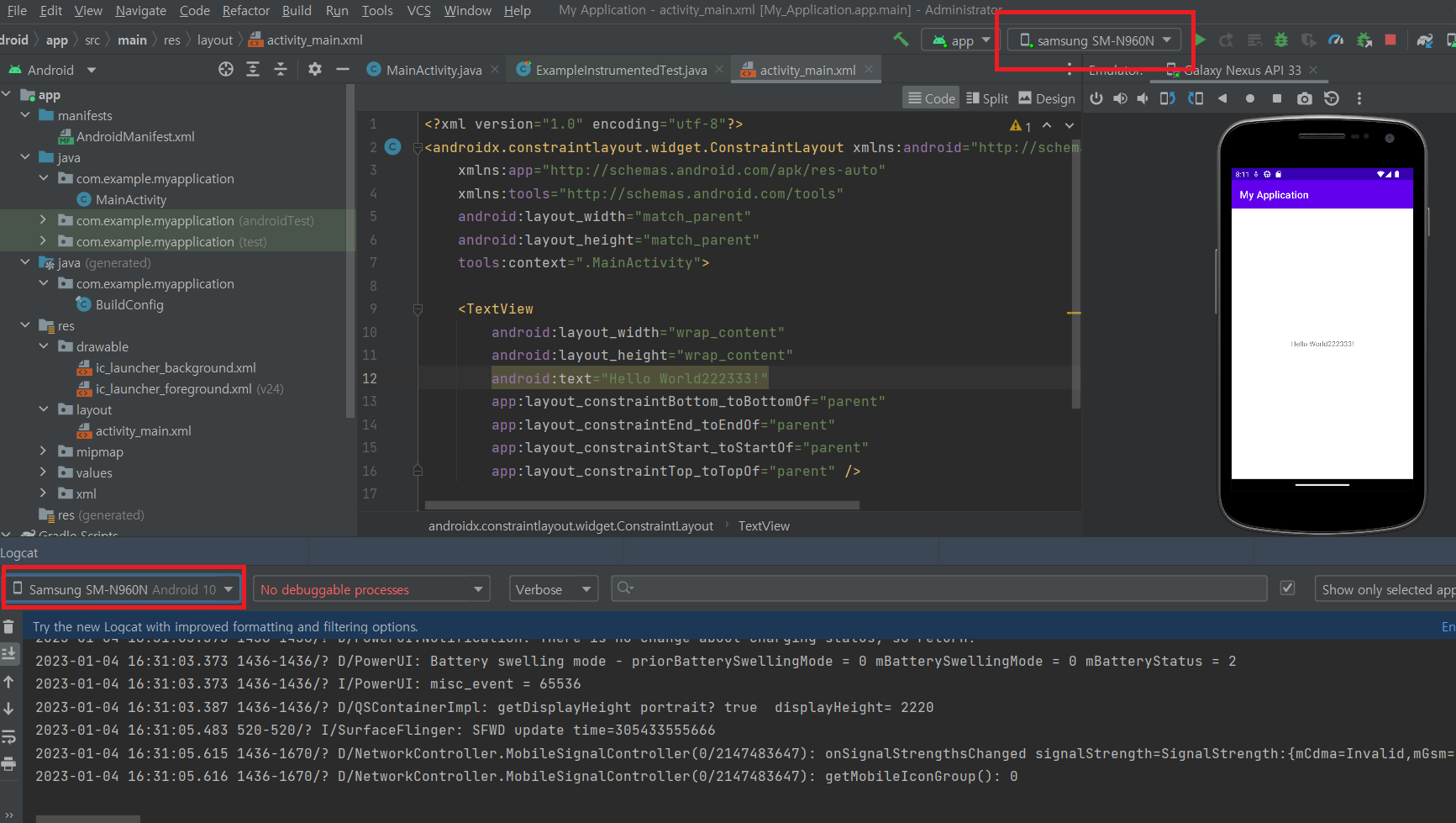Click the logcat Down the stack trace arrow
The height and width of the screenshot is (823, 1456).
[8, 709]
